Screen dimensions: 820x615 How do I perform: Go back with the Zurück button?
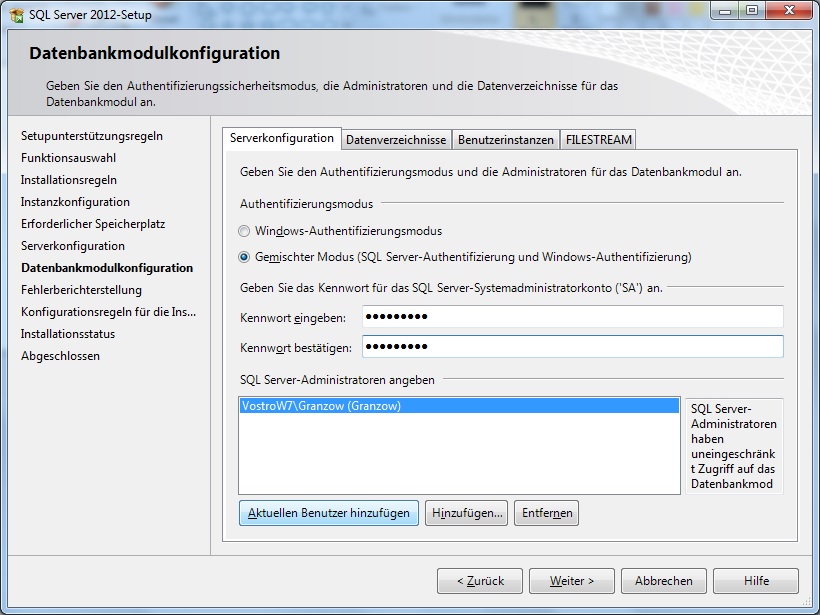click(x=480, y=581)
